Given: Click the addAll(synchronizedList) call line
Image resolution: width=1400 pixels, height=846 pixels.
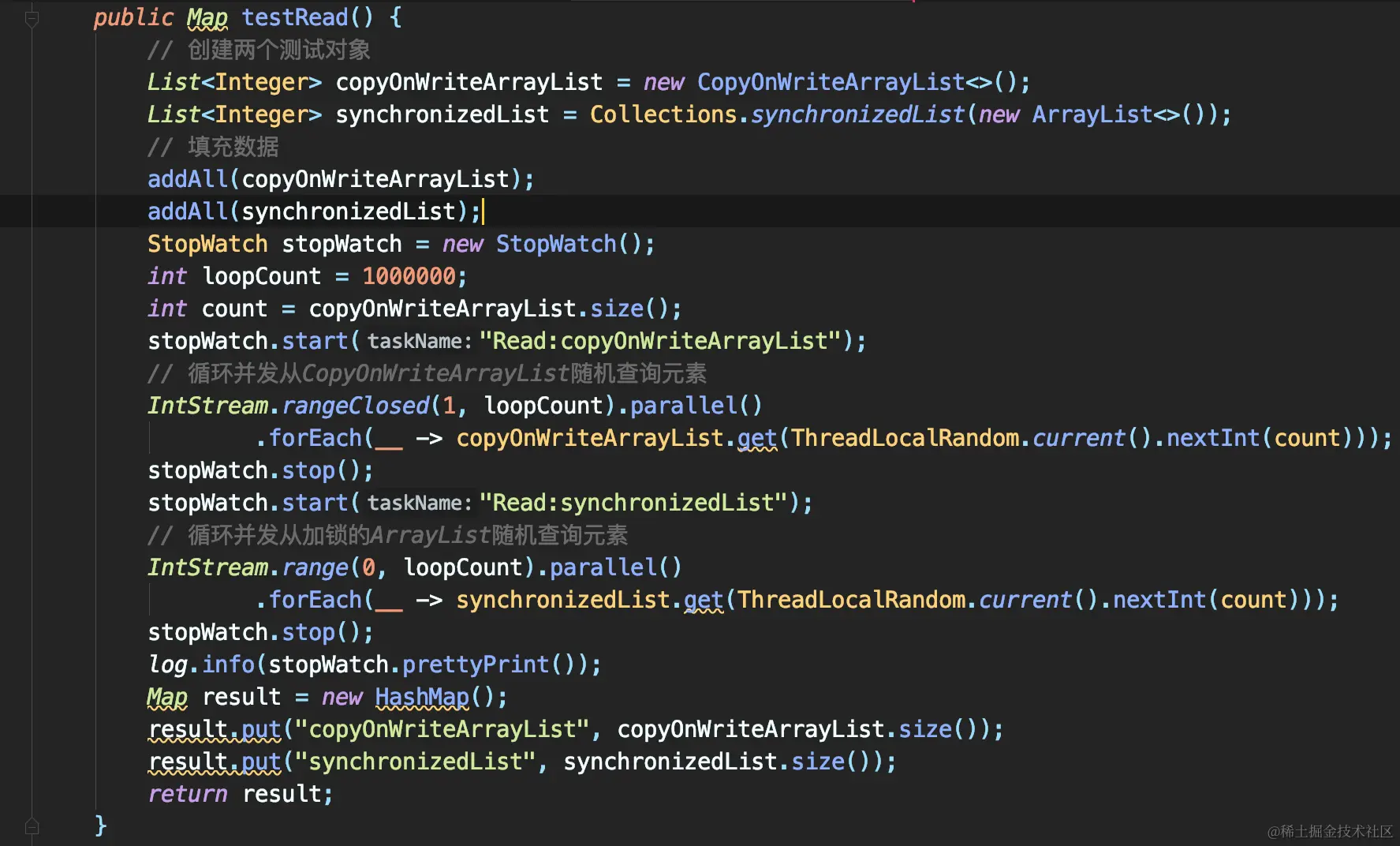Looking at the screenshot, I should tap(314, 211).
